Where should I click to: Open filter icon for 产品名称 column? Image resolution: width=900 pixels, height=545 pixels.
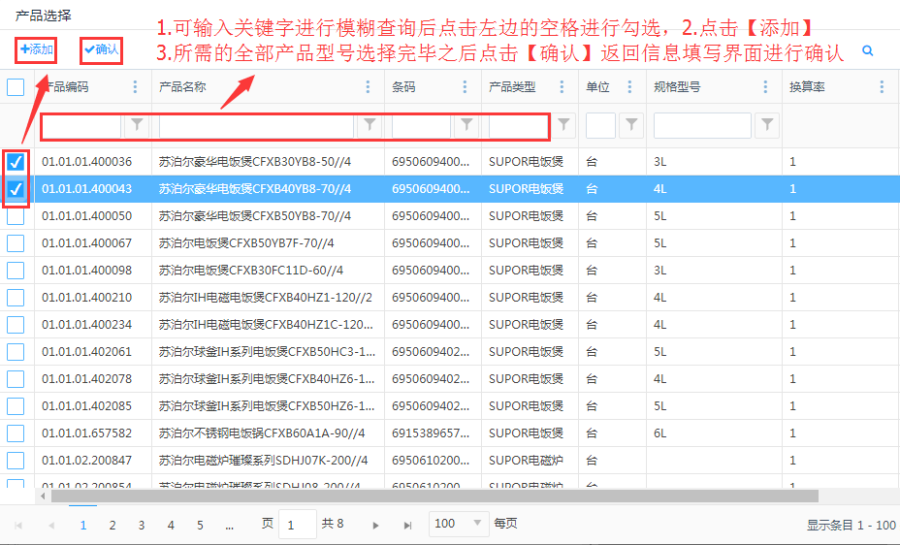(370, 125)
